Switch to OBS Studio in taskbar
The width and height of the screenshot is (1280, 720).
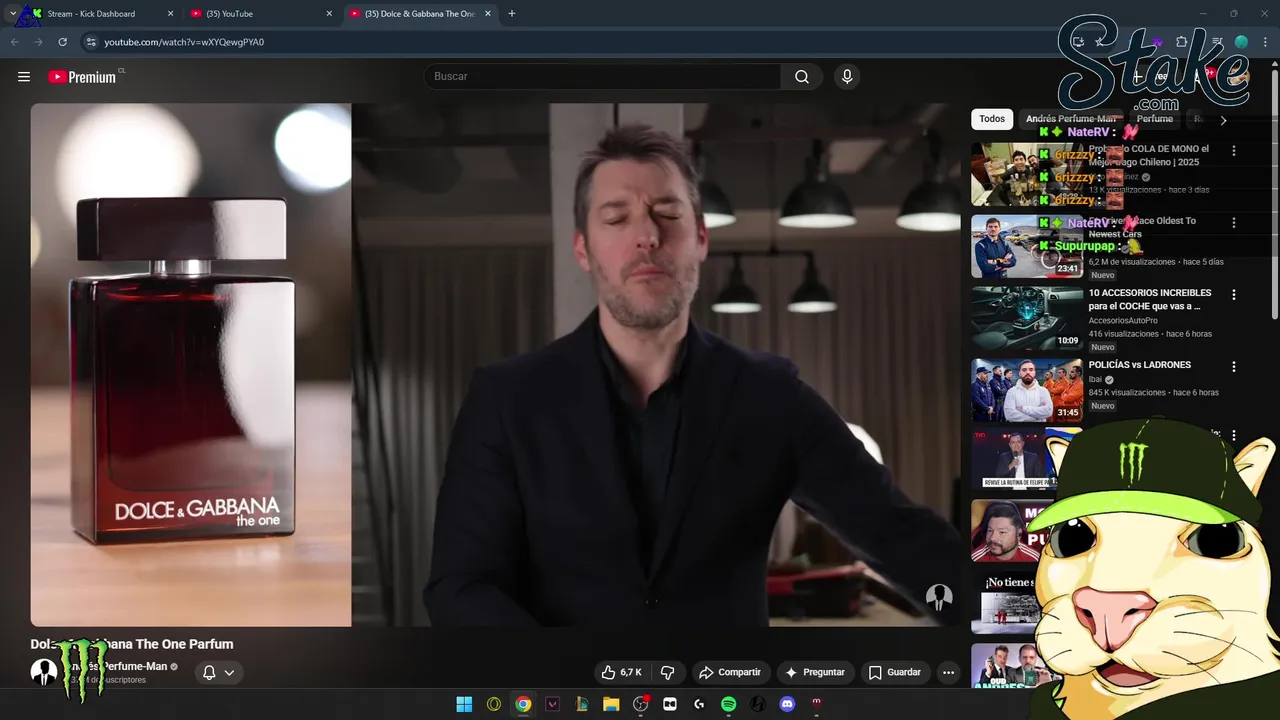(641, 704)
